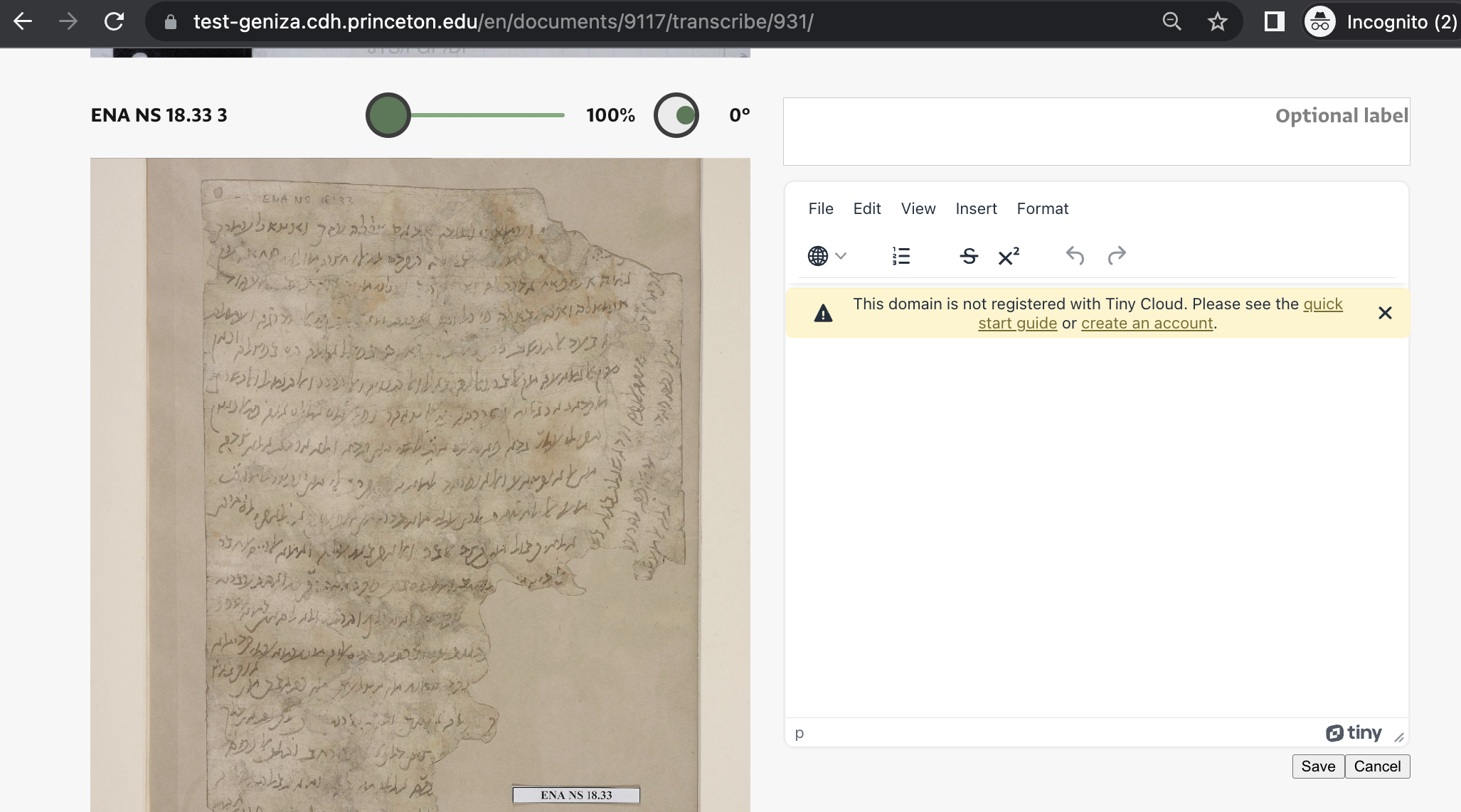Bookmark the page using the star icon

[x=1218, y=21]
